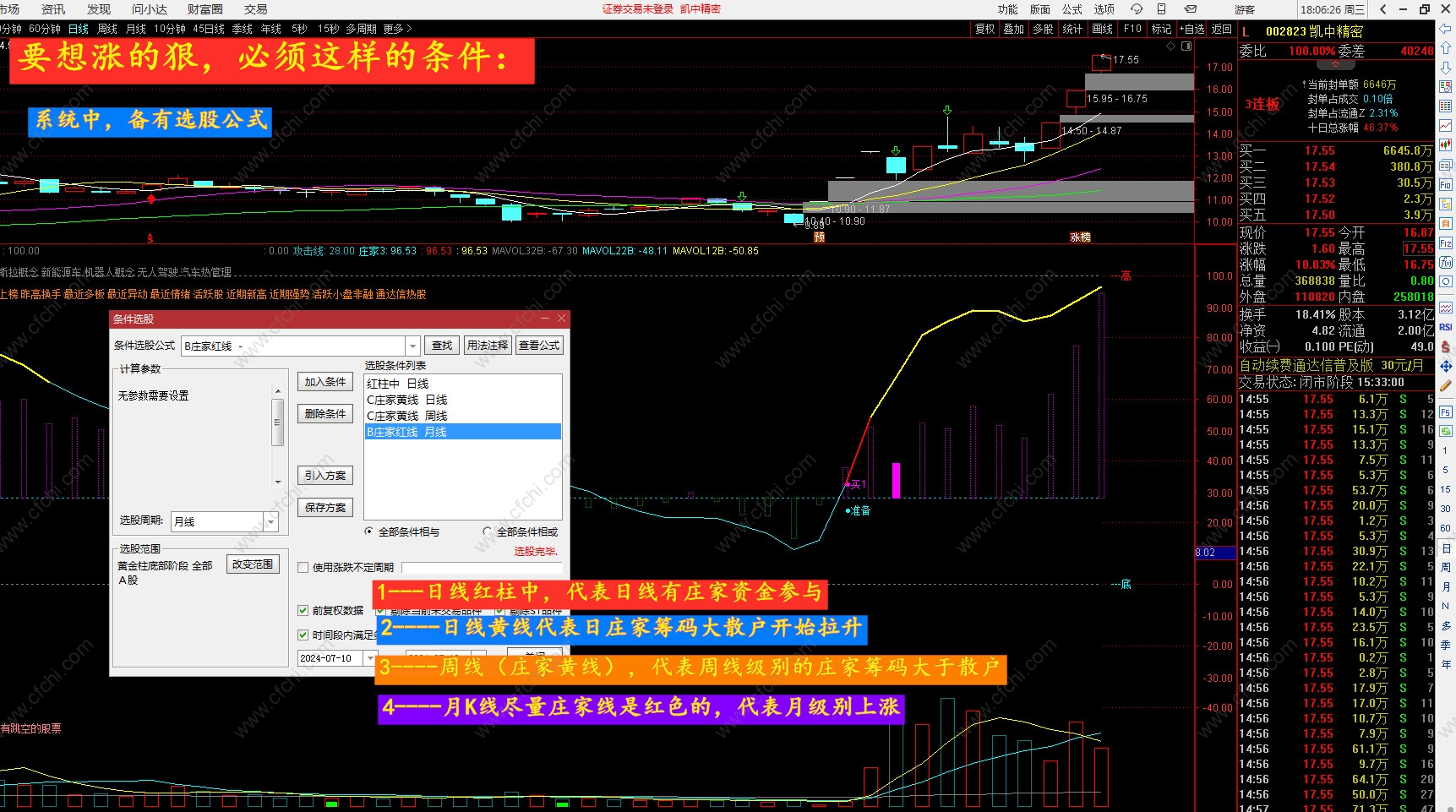Switch to the 月线 period tab
The width and height of the screenshot is (1456, 812).
pos(136,29)
